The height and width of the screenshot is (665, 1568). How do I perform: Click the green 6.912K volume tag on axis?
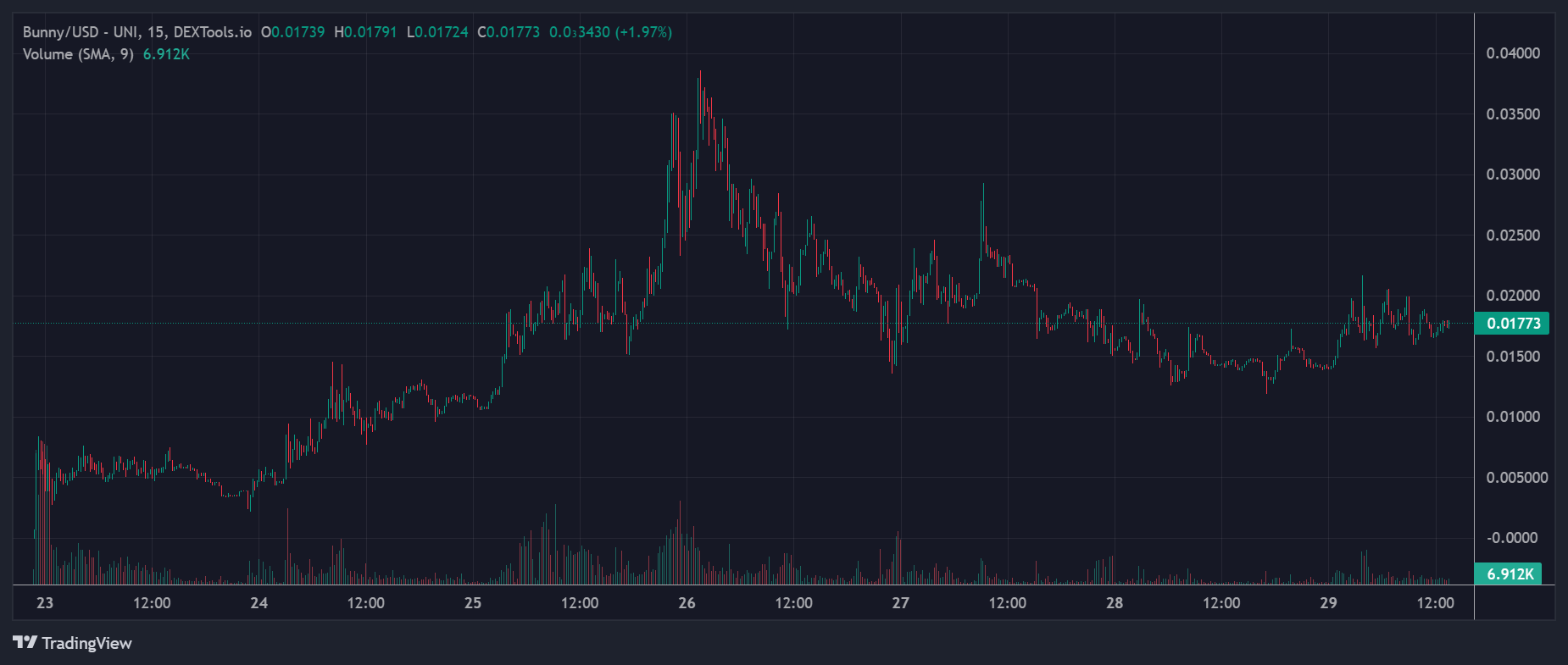1510,574
